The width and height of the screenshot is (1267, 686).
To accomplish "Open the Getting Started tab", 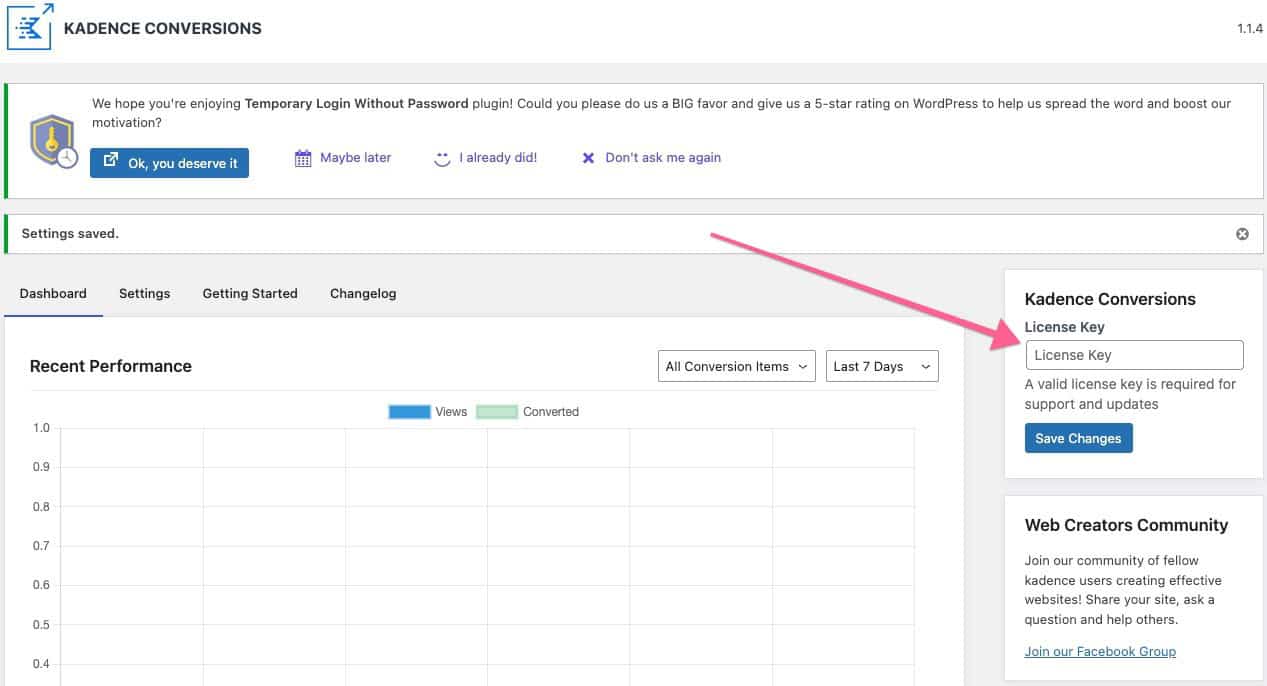I will point(250,294).
